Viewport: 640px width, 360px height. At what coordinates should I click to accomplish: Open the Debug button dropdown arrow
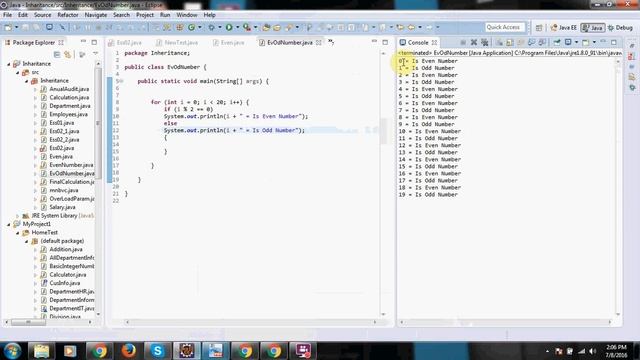pos(220,27)
